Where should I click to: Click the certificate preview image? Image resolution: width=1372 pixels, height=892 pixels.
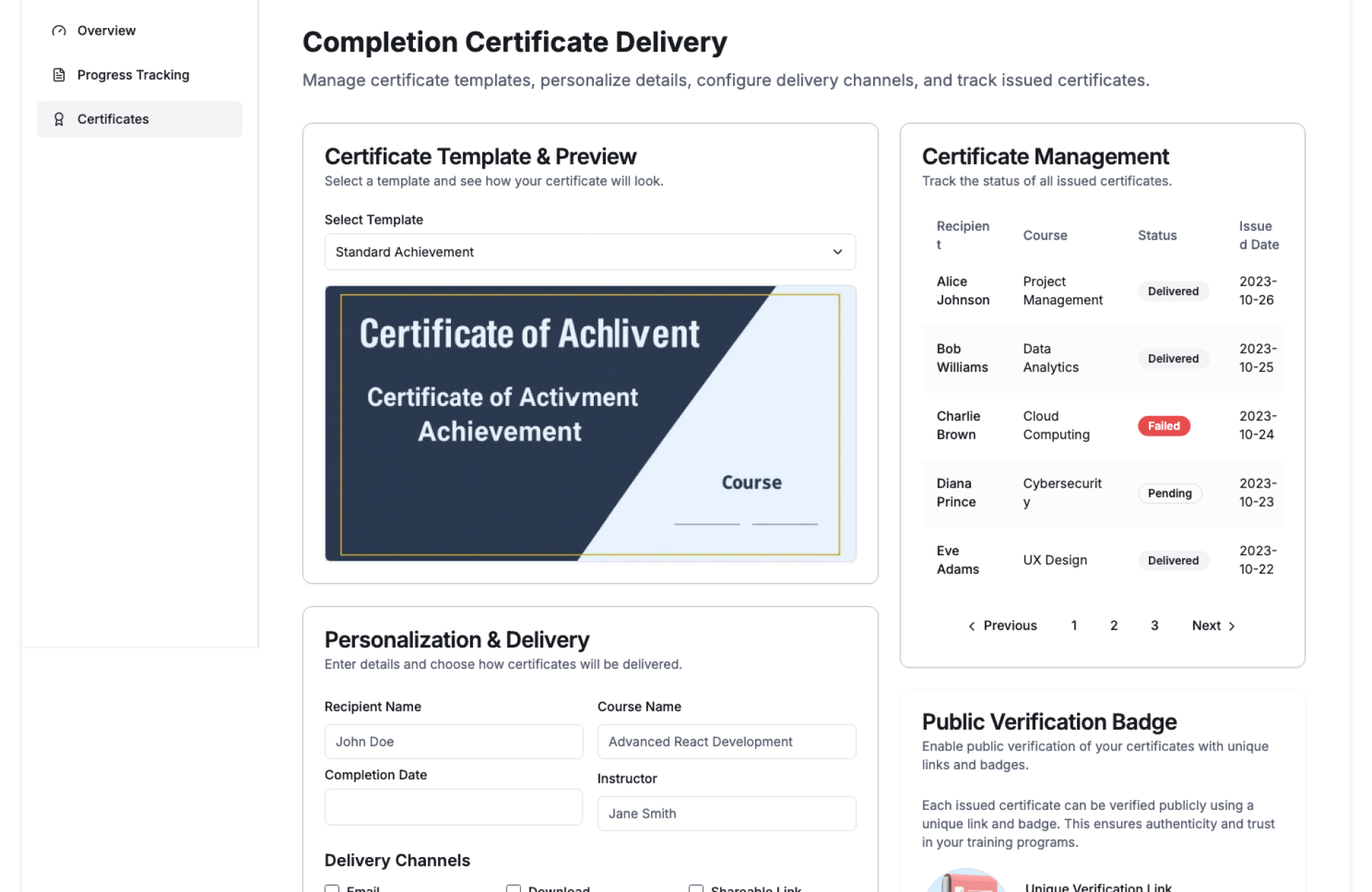tap(590, 424)
